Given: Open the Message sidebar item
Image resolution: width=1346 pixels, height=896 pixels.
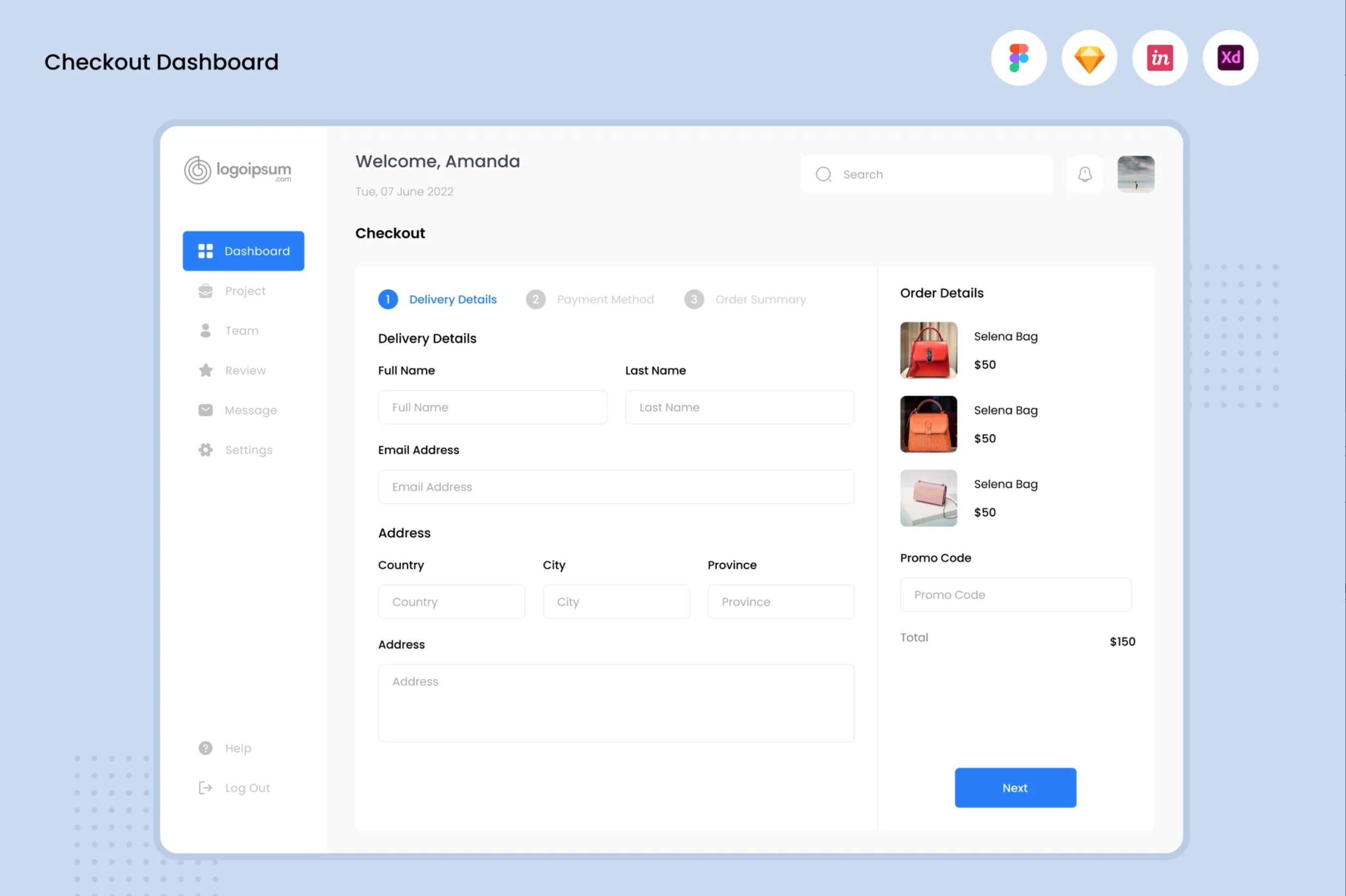Looking at the screenshot, I should tap(250, 410).
